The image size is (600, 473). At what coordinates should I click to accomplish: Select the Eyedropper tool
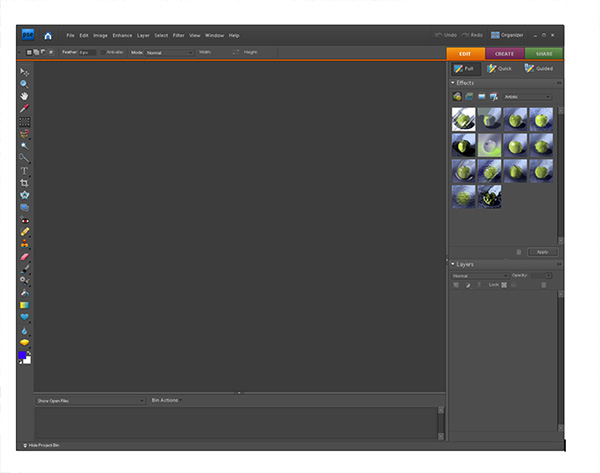click(24, 109)
